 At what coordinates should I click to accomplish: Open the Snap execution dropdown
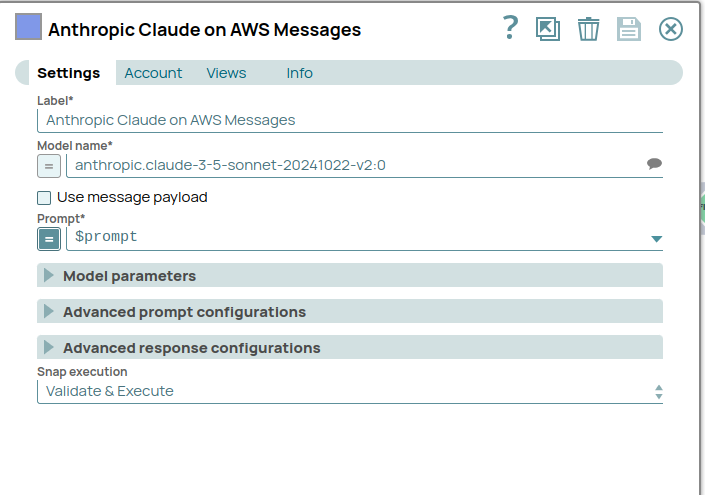click(x=350, y=391)
